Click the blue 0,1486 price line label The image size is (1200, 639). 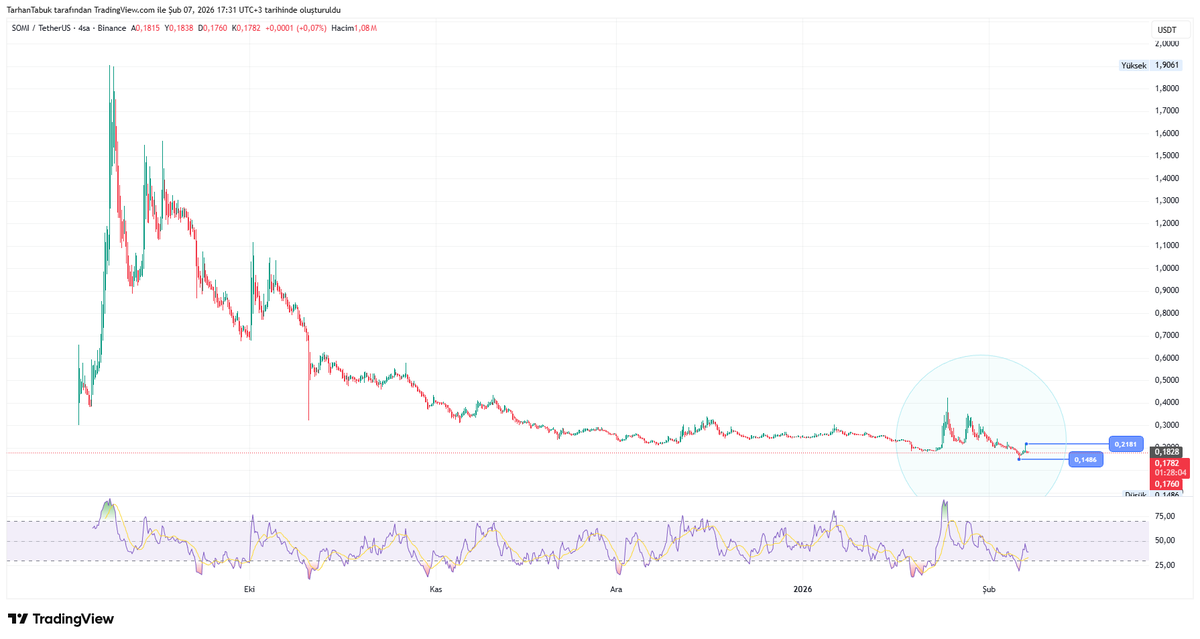(1085, 459)
